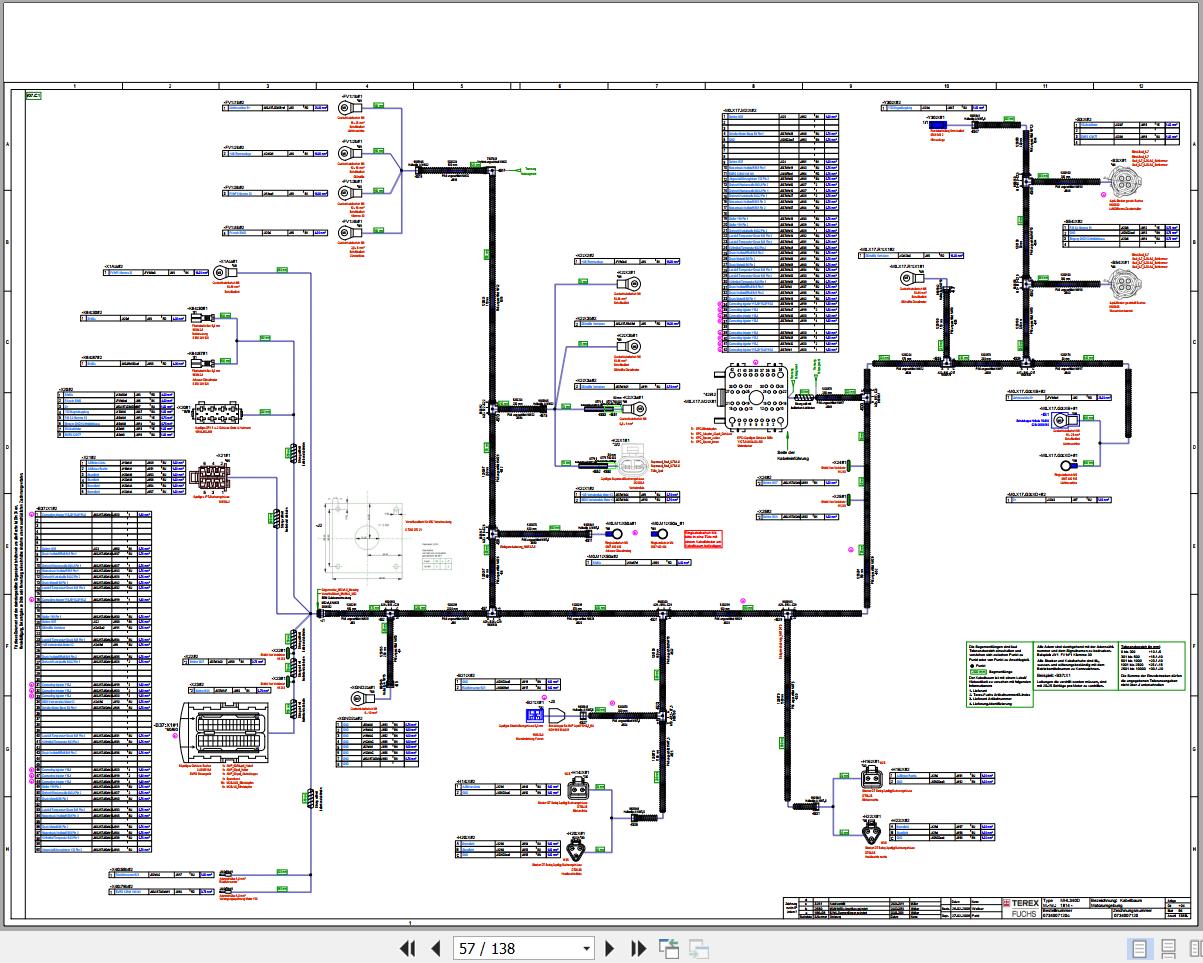Toggle two-page facing layout
Image resolution: width=1203 pixels, height=963 pixels.
tap(1192, 948)
